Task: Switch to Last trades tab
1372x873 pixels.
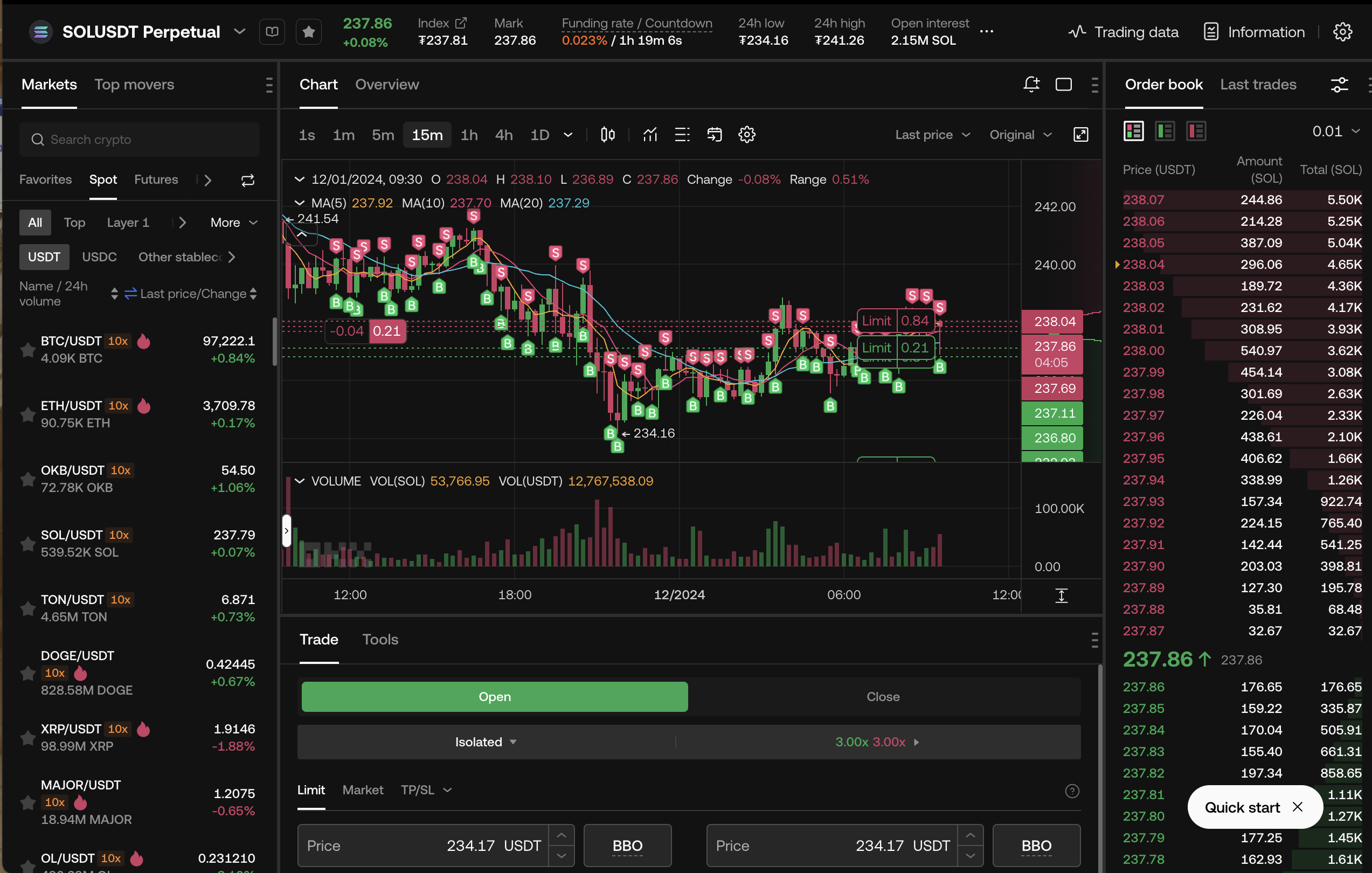Action: [x=1258, y=85]
